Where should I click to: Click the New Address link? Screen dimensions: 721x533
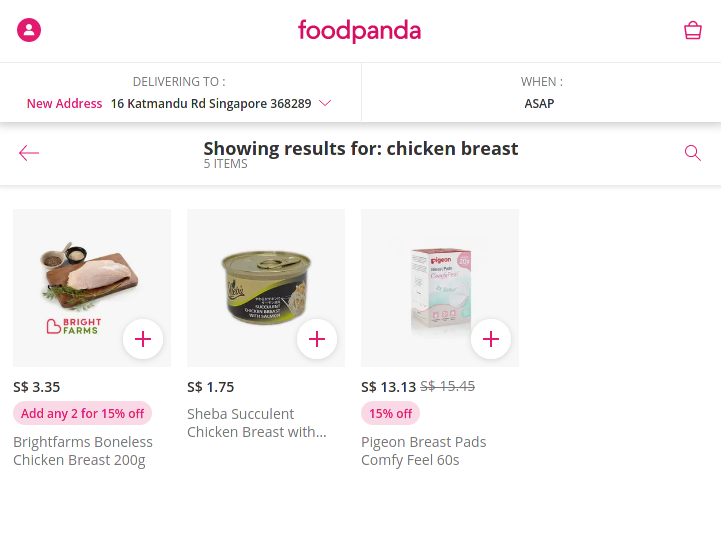pos(64,103)
